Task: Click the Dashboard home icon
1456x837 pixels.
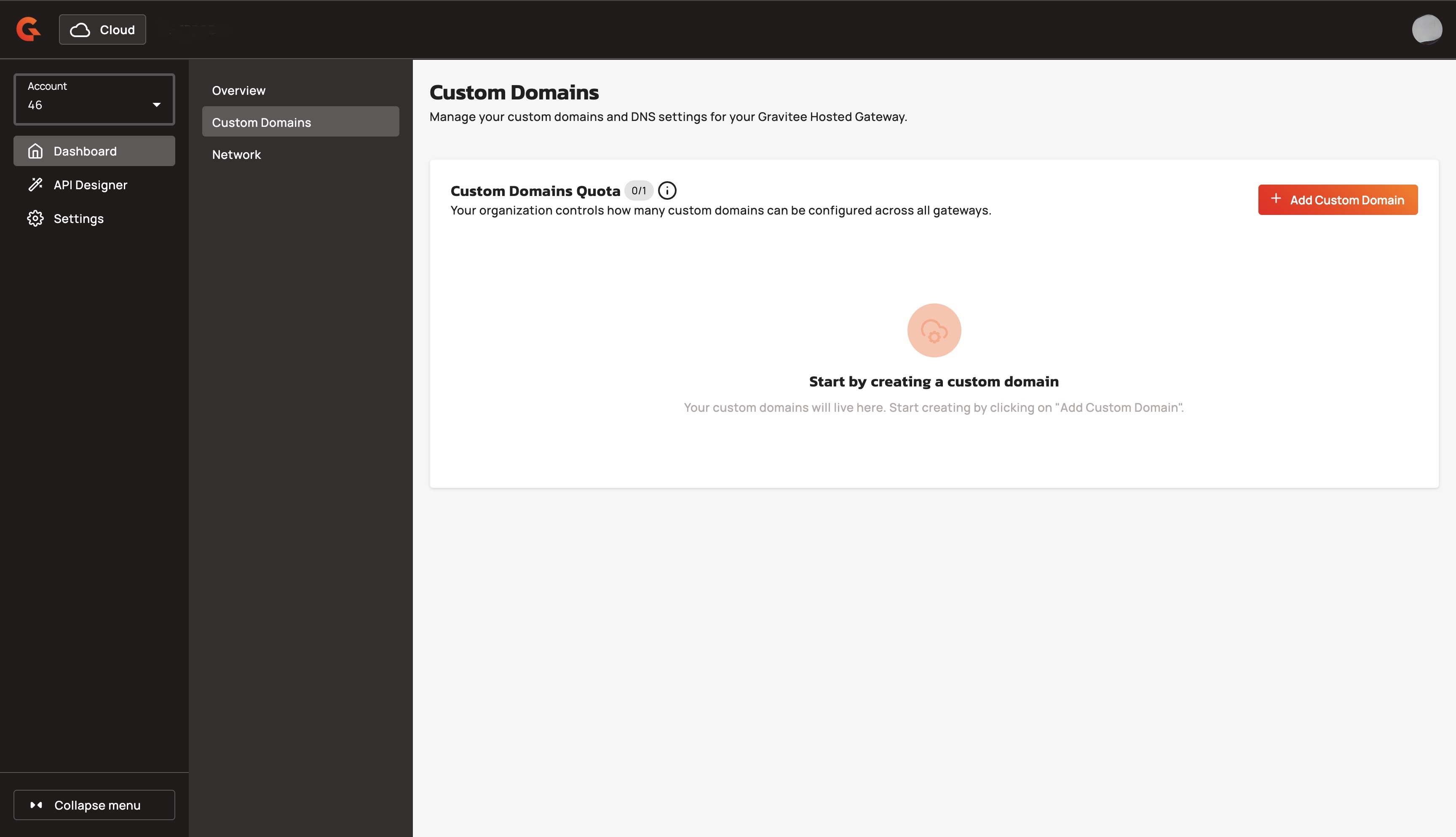Action: click(x=36, y=151)
